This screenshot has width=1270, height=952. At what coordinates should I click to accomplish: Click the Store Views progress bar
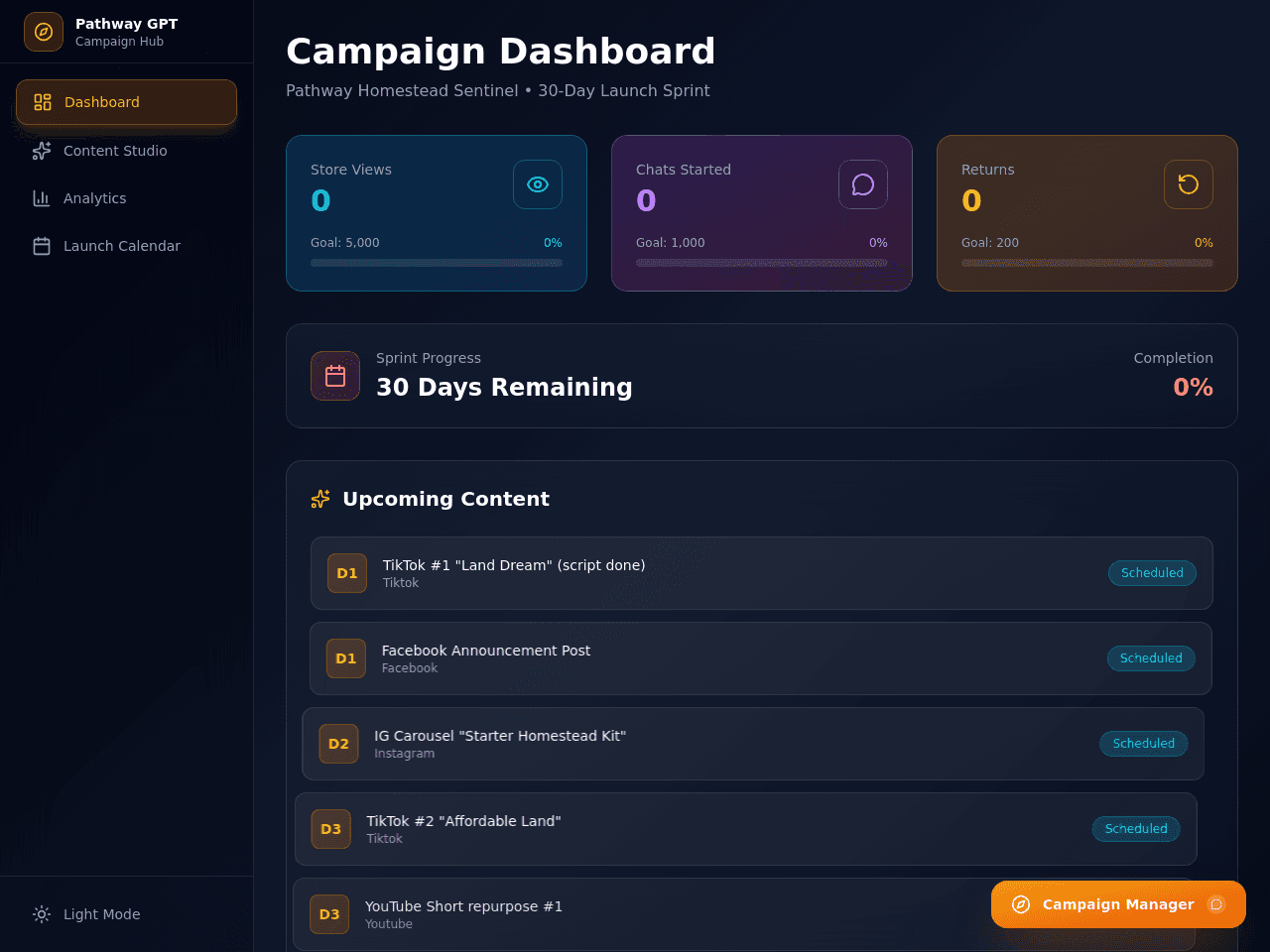[x=437, y=263]
